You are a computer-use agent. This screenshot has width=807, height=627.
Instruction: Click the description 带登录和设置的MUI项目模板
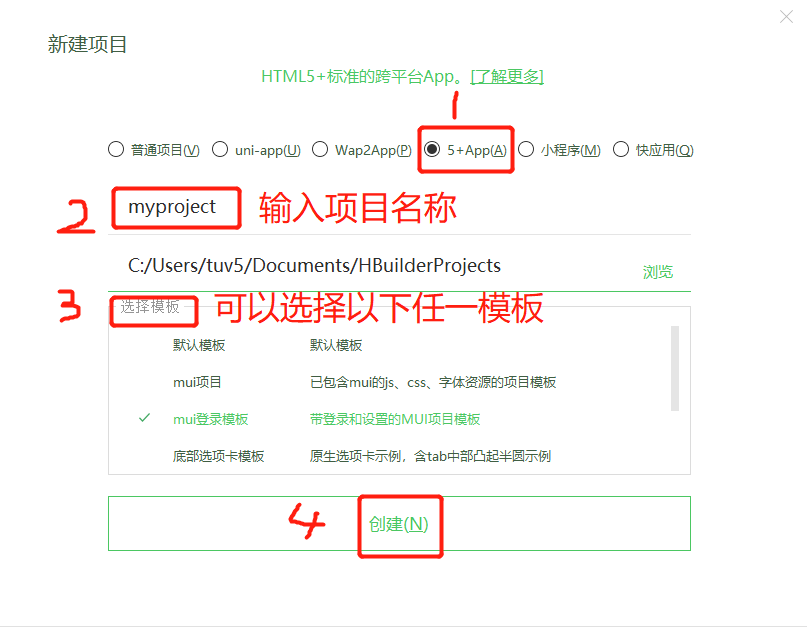click(x=395, y=419)
